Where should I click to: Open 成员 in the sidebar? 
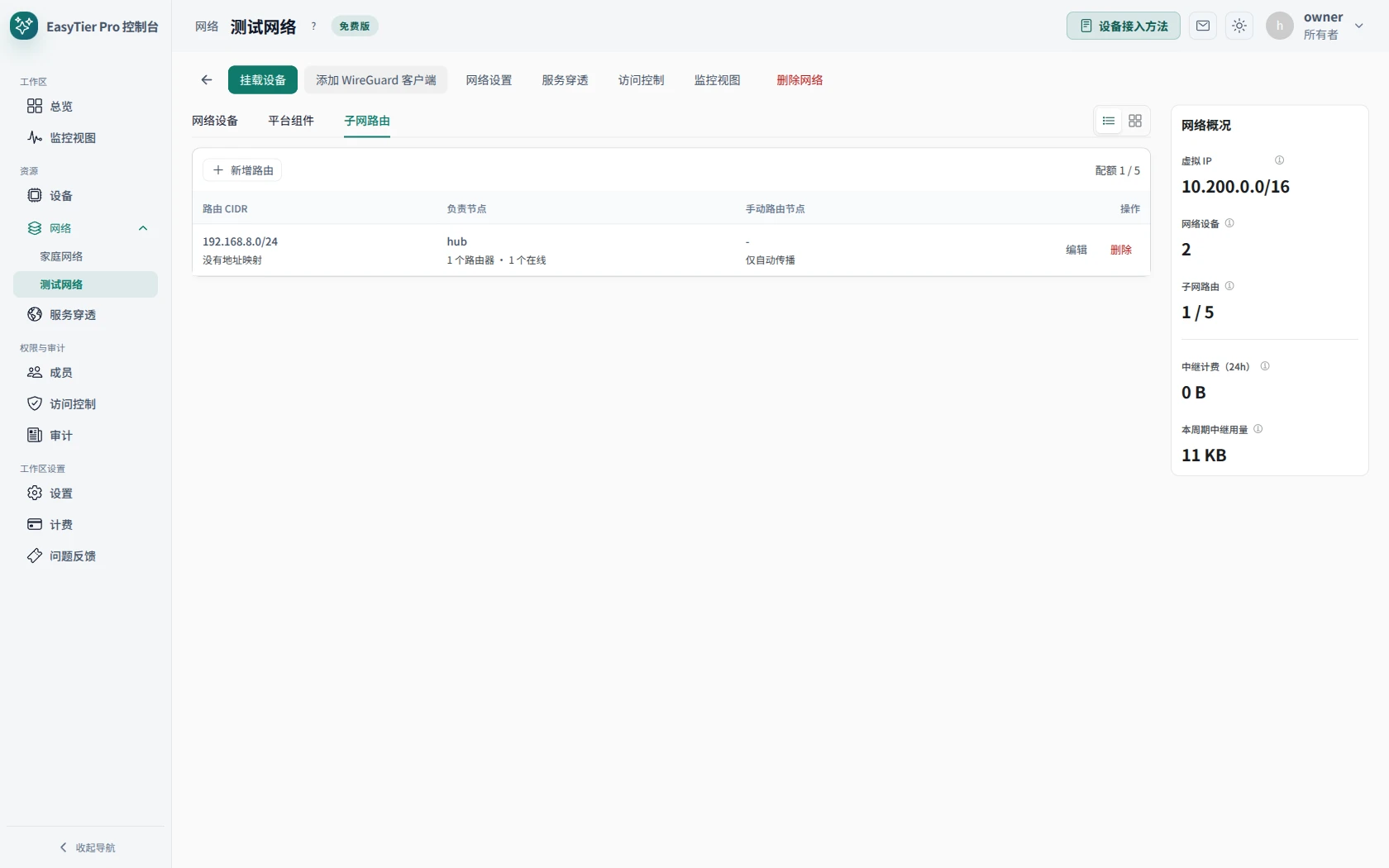[x=85, y=372]
